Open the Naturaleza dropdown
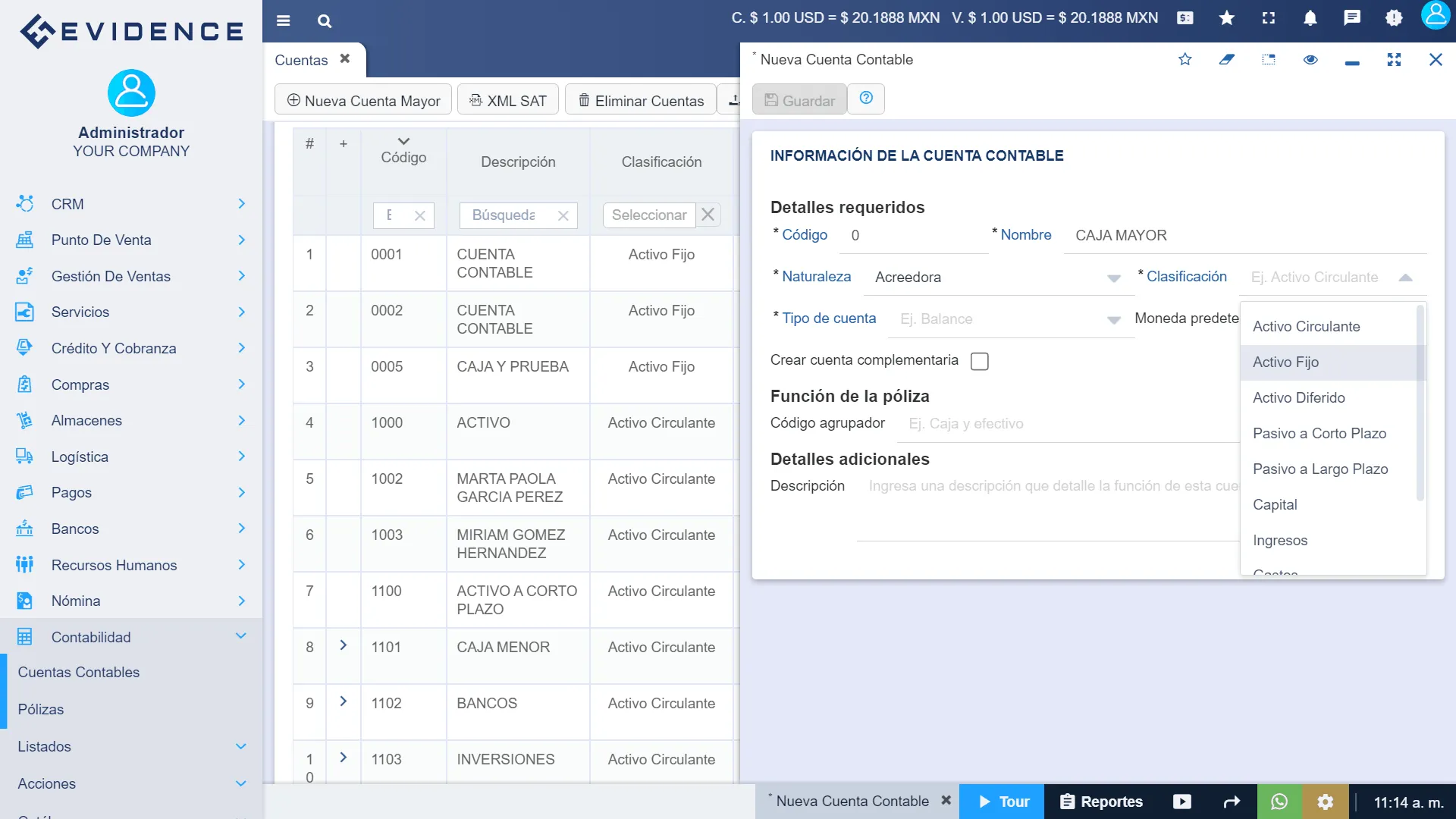1456x819 pixels. [1113, 278]
